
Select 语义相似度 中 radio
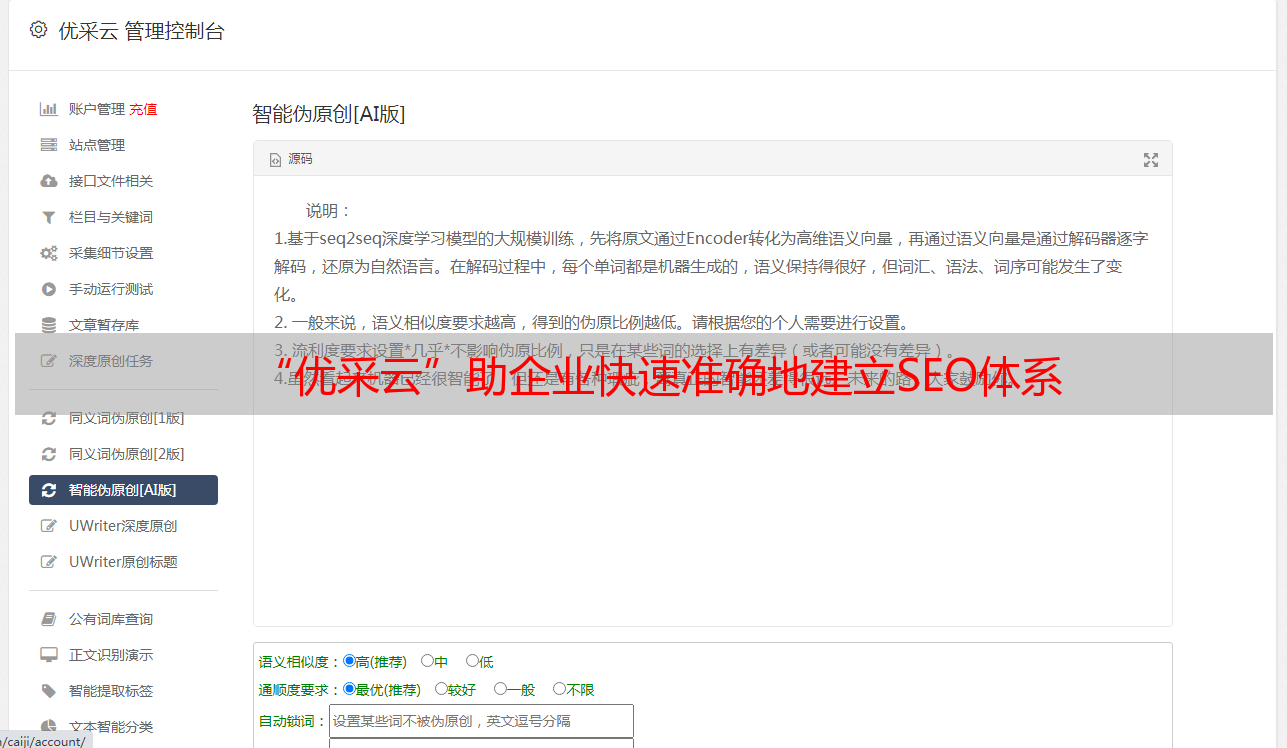point(427,661)
